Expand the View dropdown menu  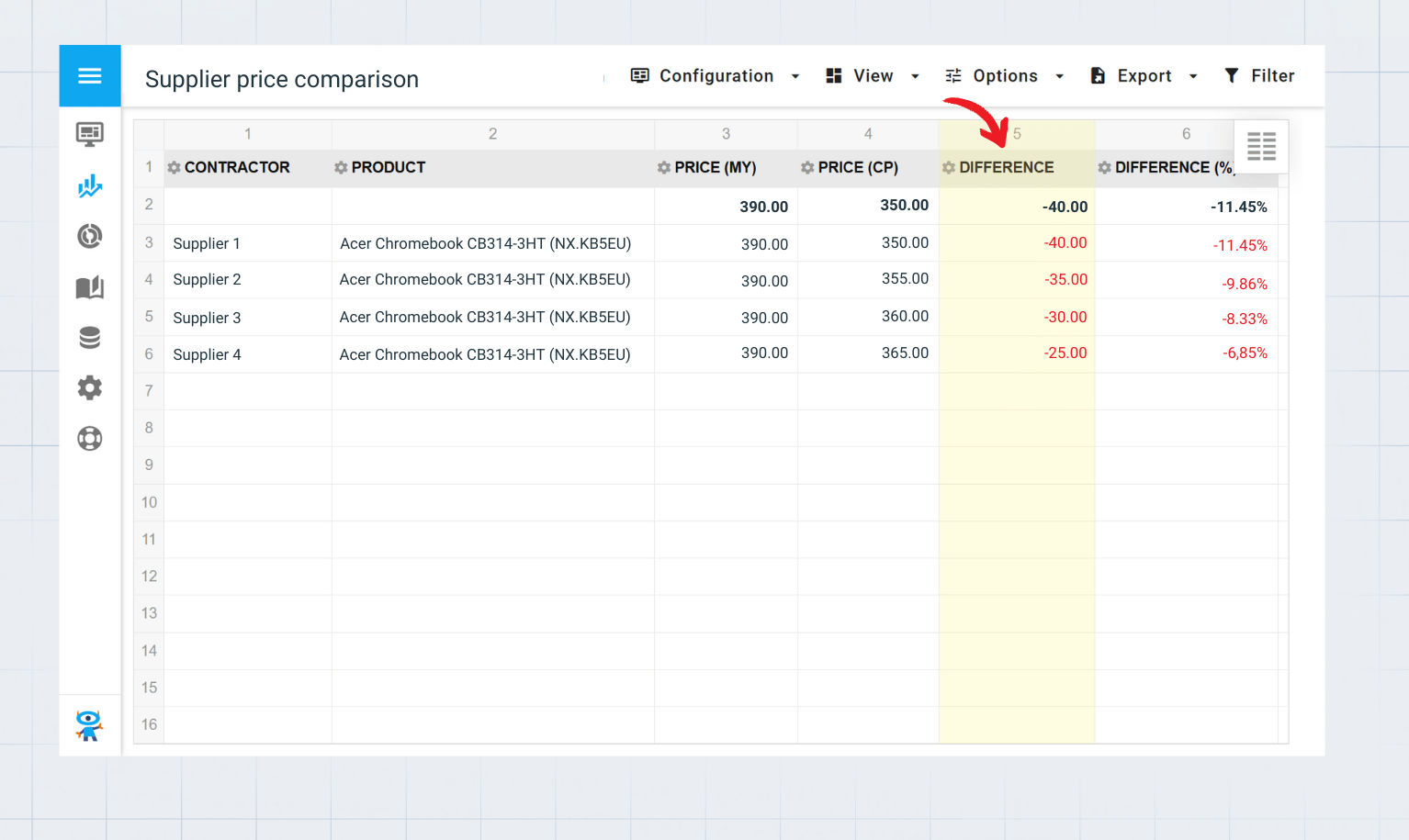tap(872, 76)
